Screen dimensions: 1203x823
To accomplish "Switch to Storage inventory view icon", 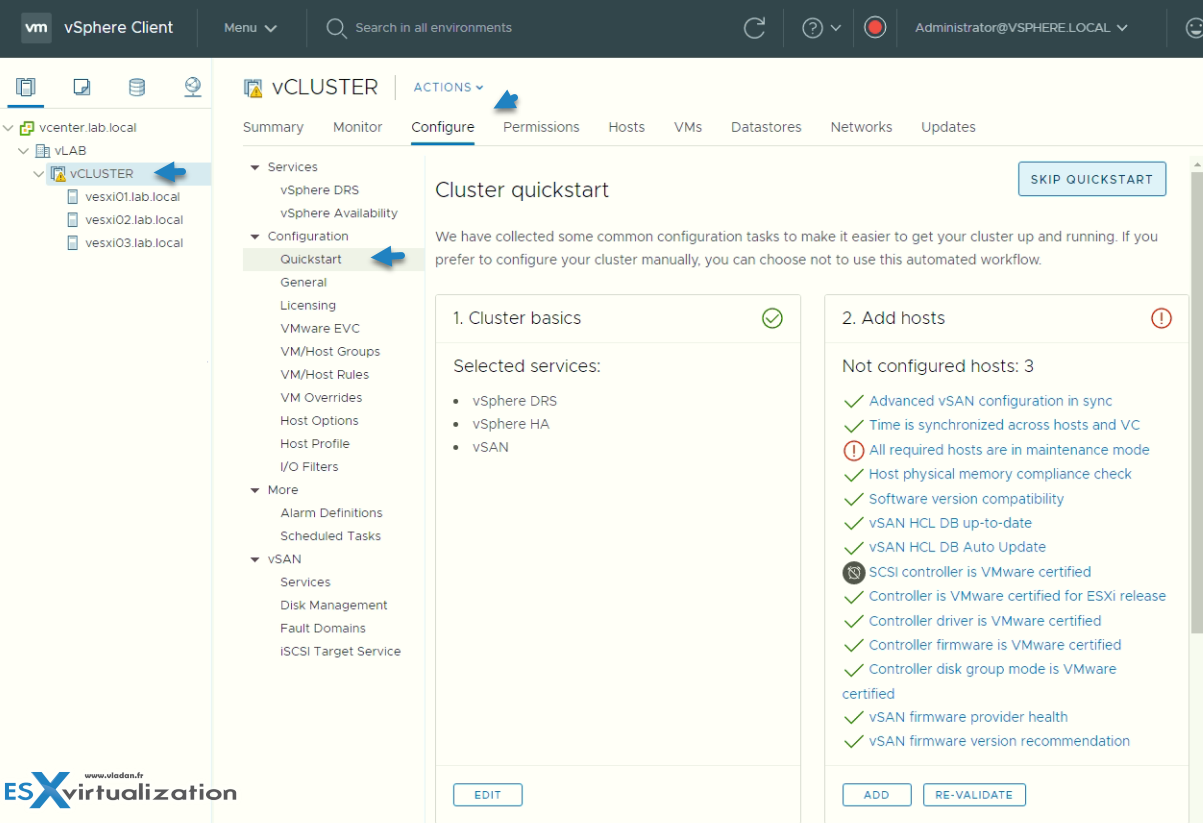I will coord(137,87).
